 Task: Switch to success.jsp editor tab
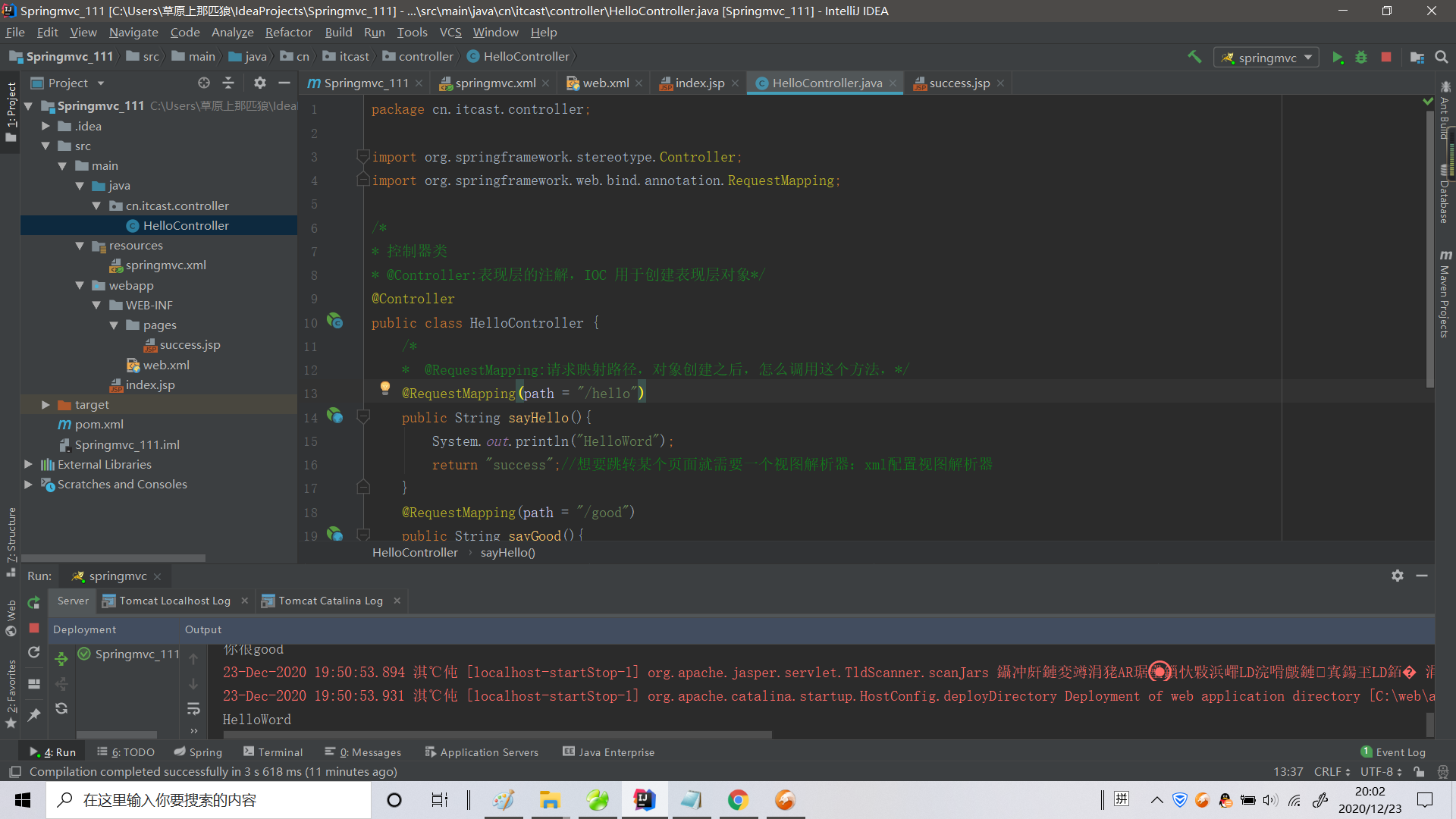point(959,83)
